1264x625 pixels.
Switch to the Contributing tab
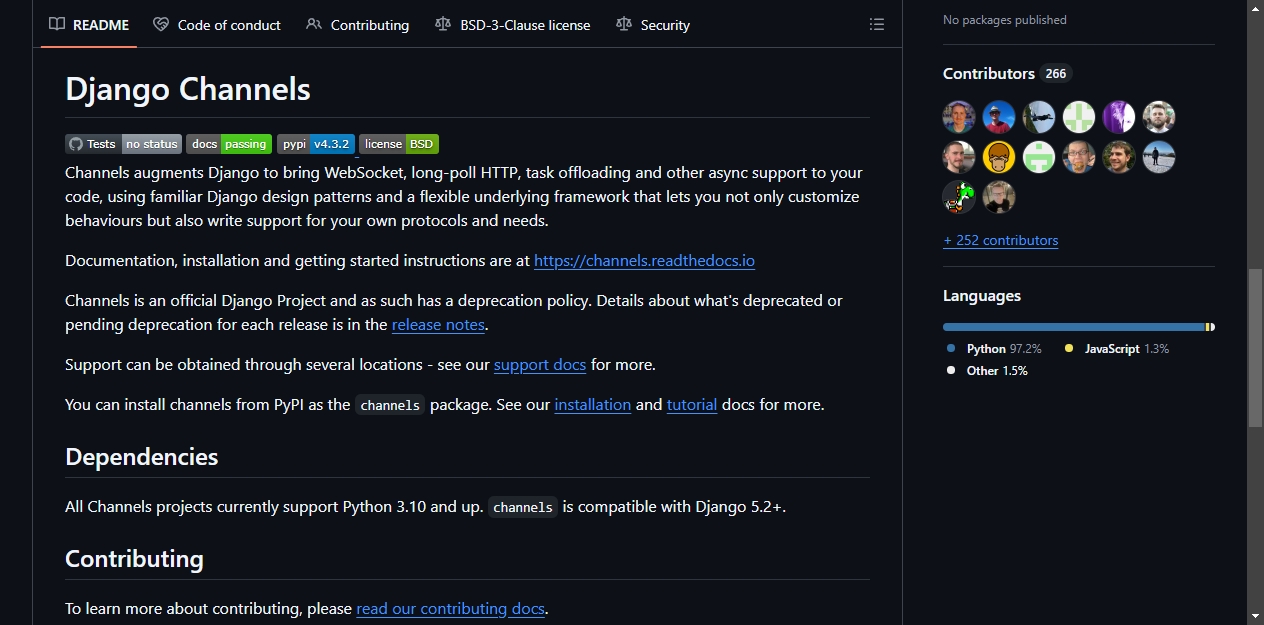[358, 25]
